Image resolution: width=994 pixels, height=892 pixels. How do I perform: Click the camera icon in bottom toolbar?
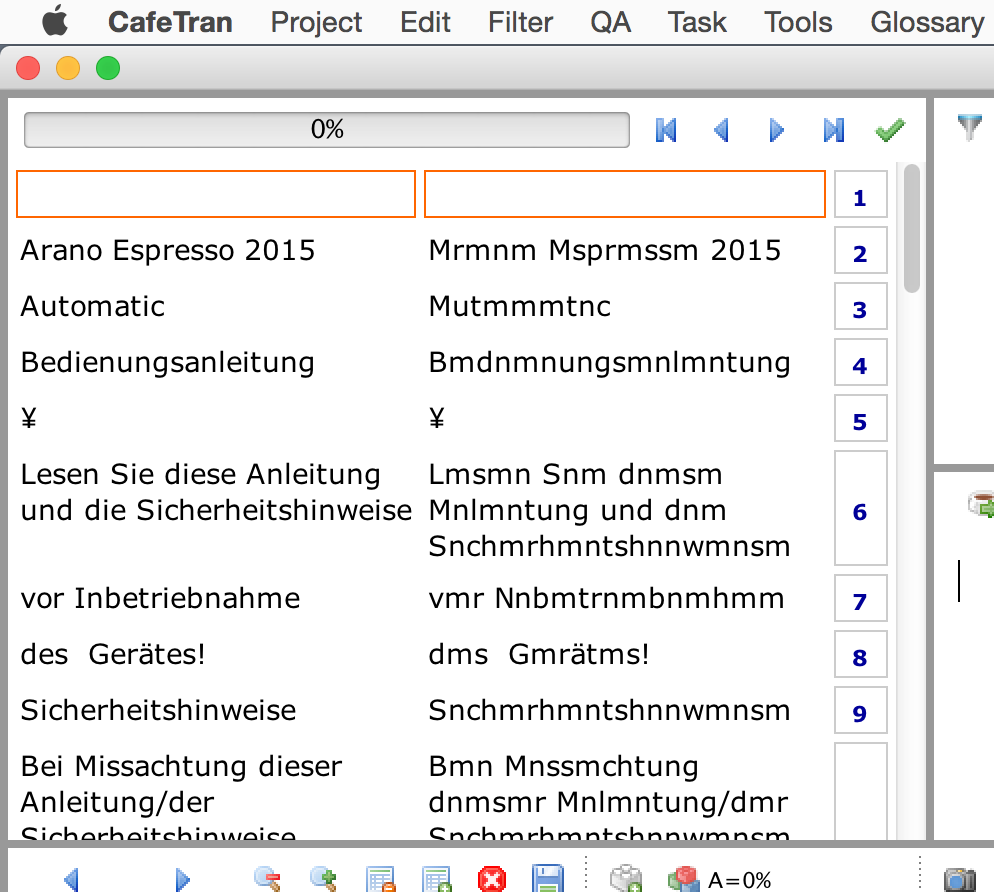pos(959,879)
